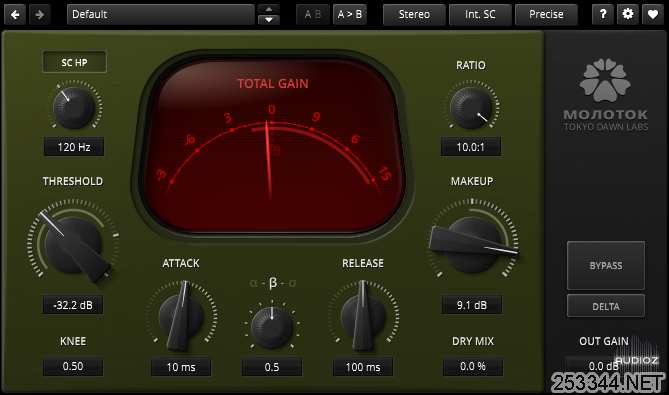
Task: Toggle the Delta monitoring button
Action: tap(606, 306)
